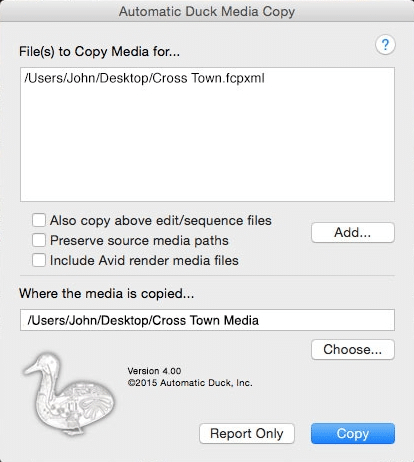Viewport: 414px width, 462px height.
Task: Open folder picker with the Choose... button
Action: [353, 349]
